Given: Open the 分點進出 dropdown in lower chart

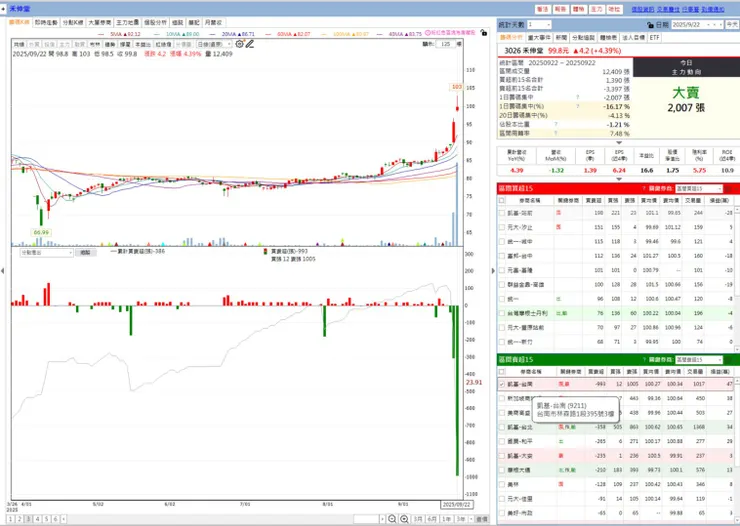Looking at the screenshot, I should [x=46, y=253].
